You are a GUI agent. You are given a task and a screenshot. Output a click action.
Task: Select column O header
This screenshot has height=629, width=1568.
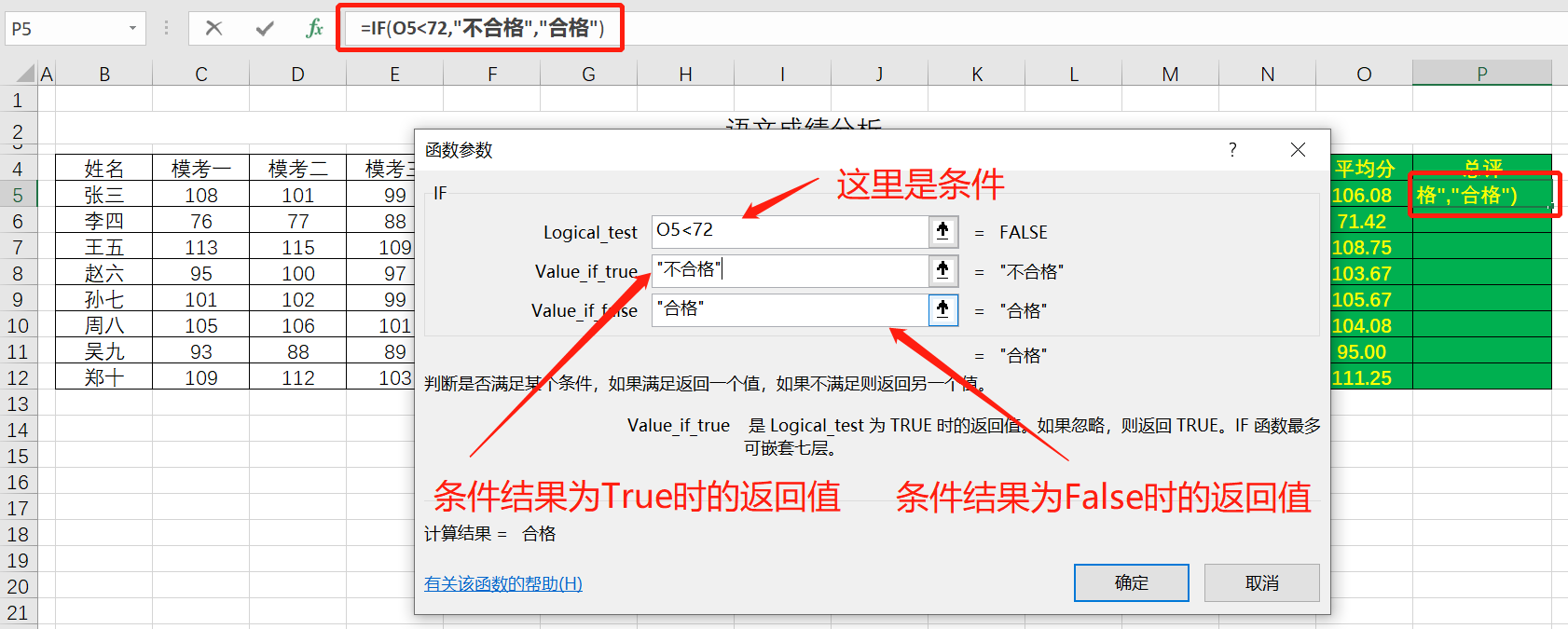[x=1365, y=74]
